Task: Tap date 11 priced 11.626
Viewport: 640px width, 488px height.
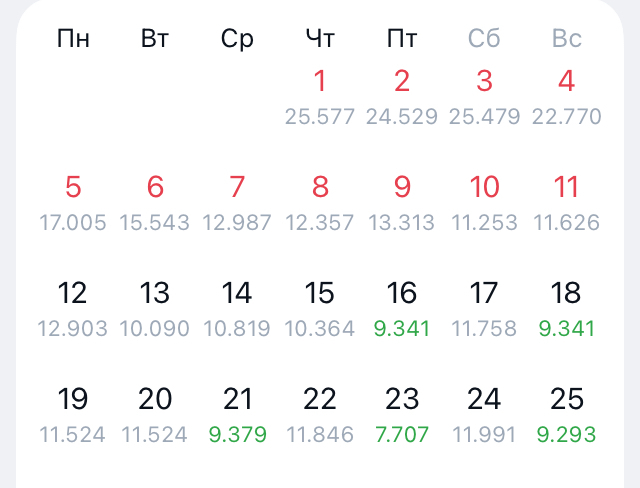Action: click(567, 201)
